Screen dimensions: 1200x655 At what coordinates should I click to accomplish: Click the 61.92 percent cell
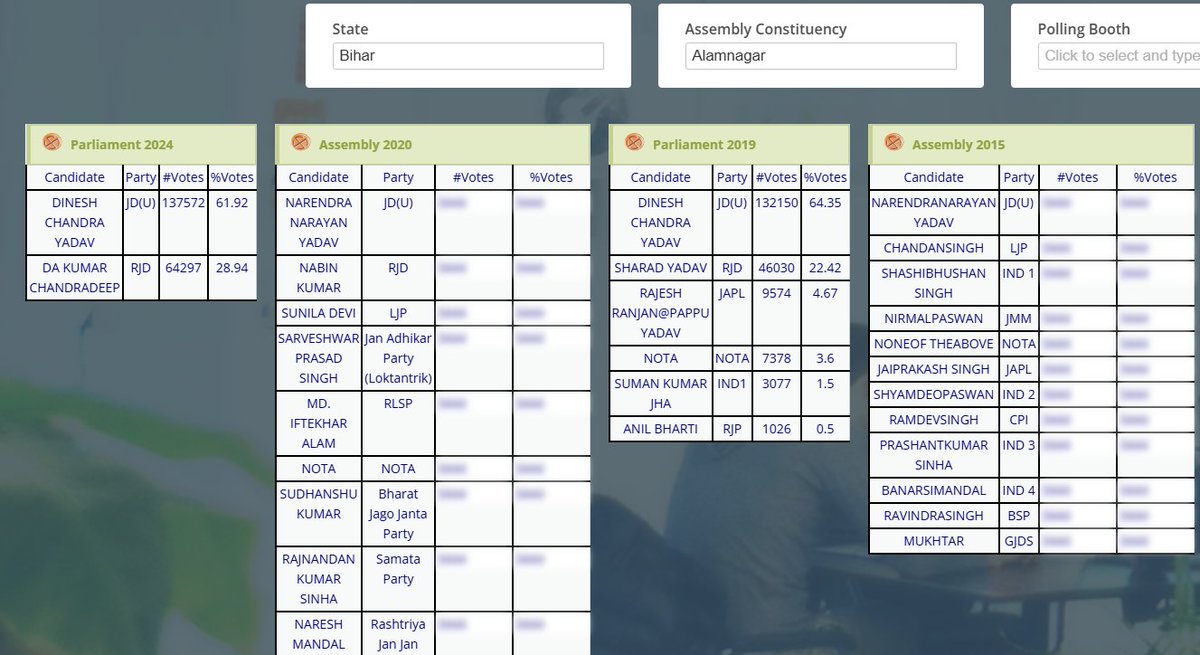coord(232,222)
